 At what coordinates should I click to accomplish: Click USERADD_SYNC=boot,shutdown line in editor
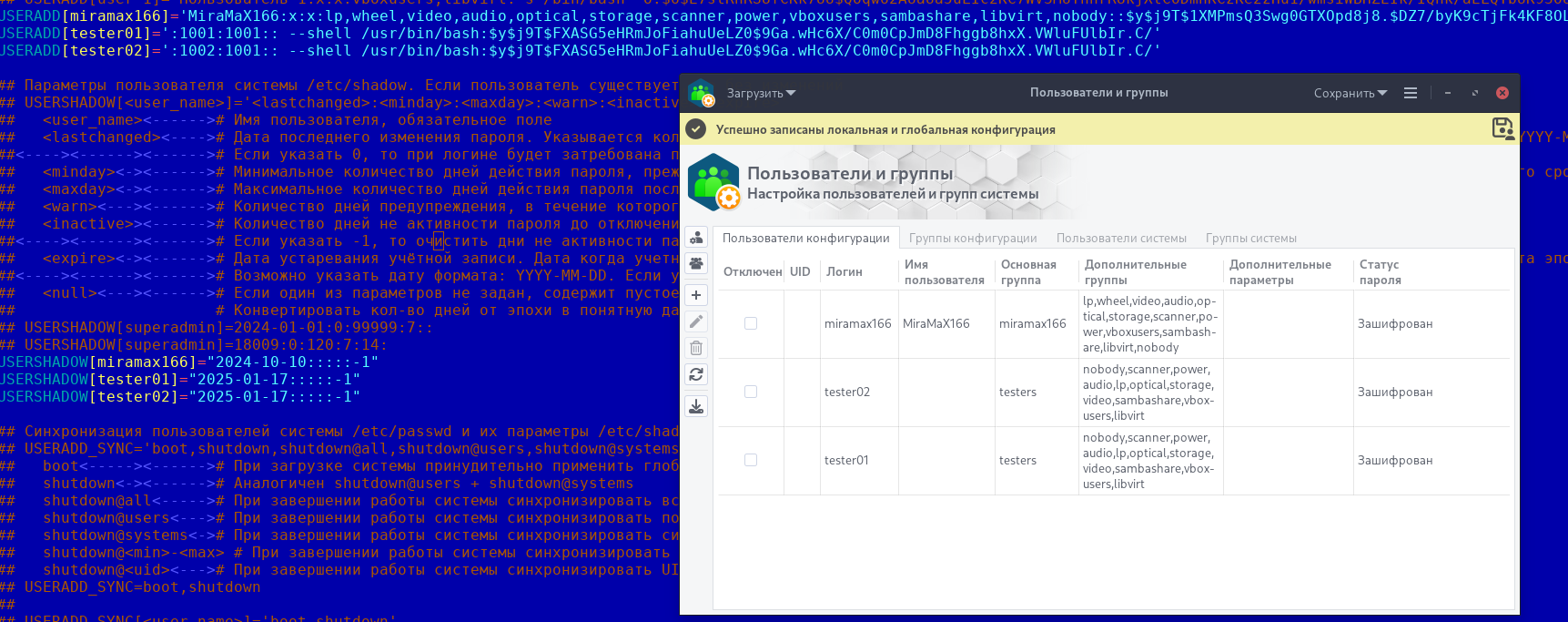(x=130, y=586)
